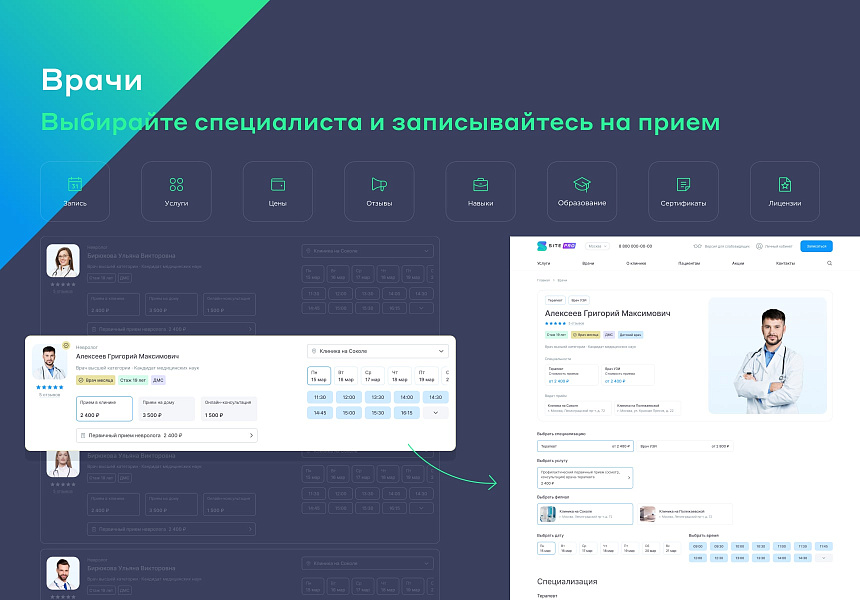This screenshot has height=600, width=860.
Task: Open the Услуги services icon tile
Action: point(176,191)
